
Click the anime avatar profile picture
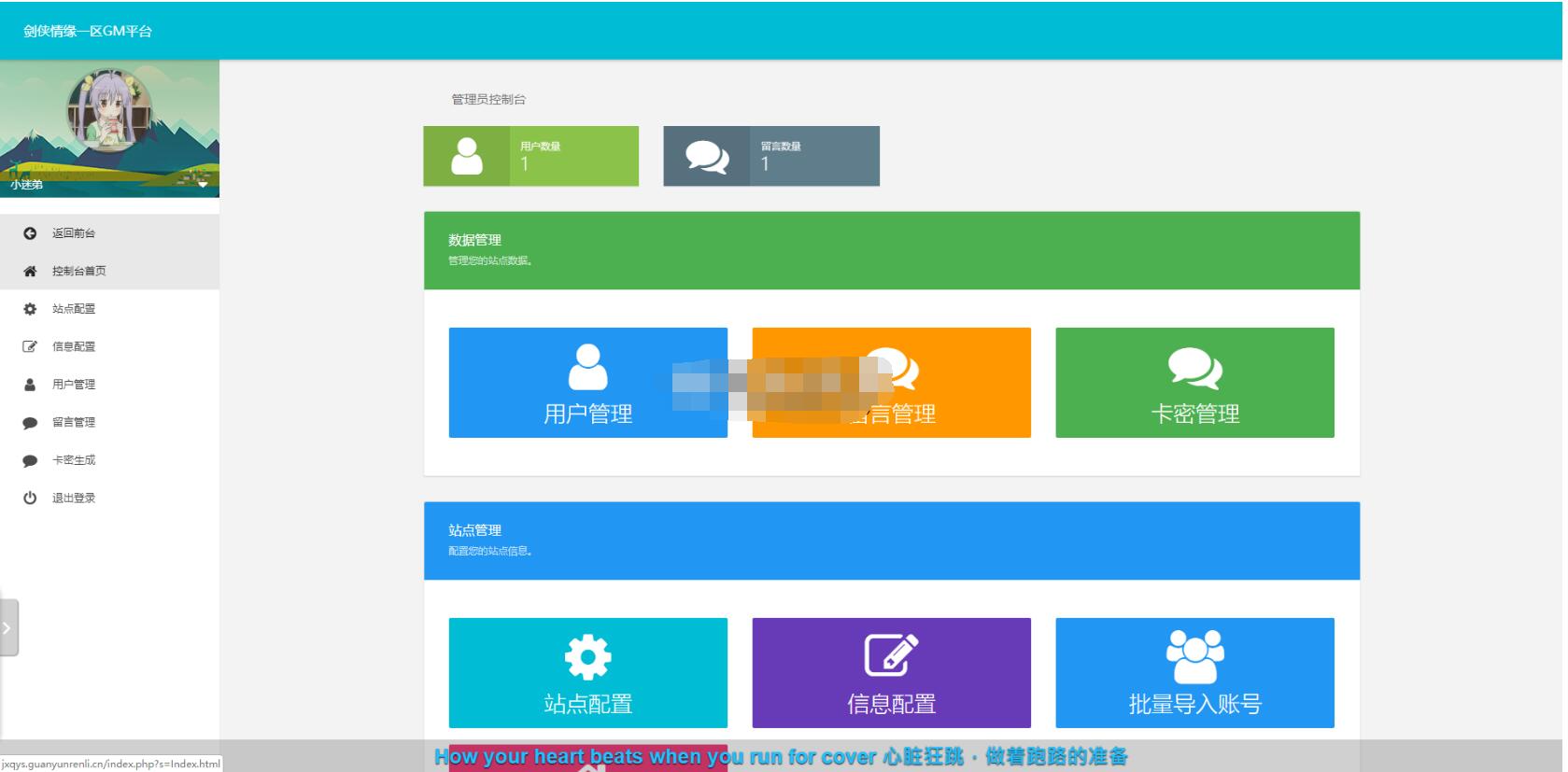[109, 110]
